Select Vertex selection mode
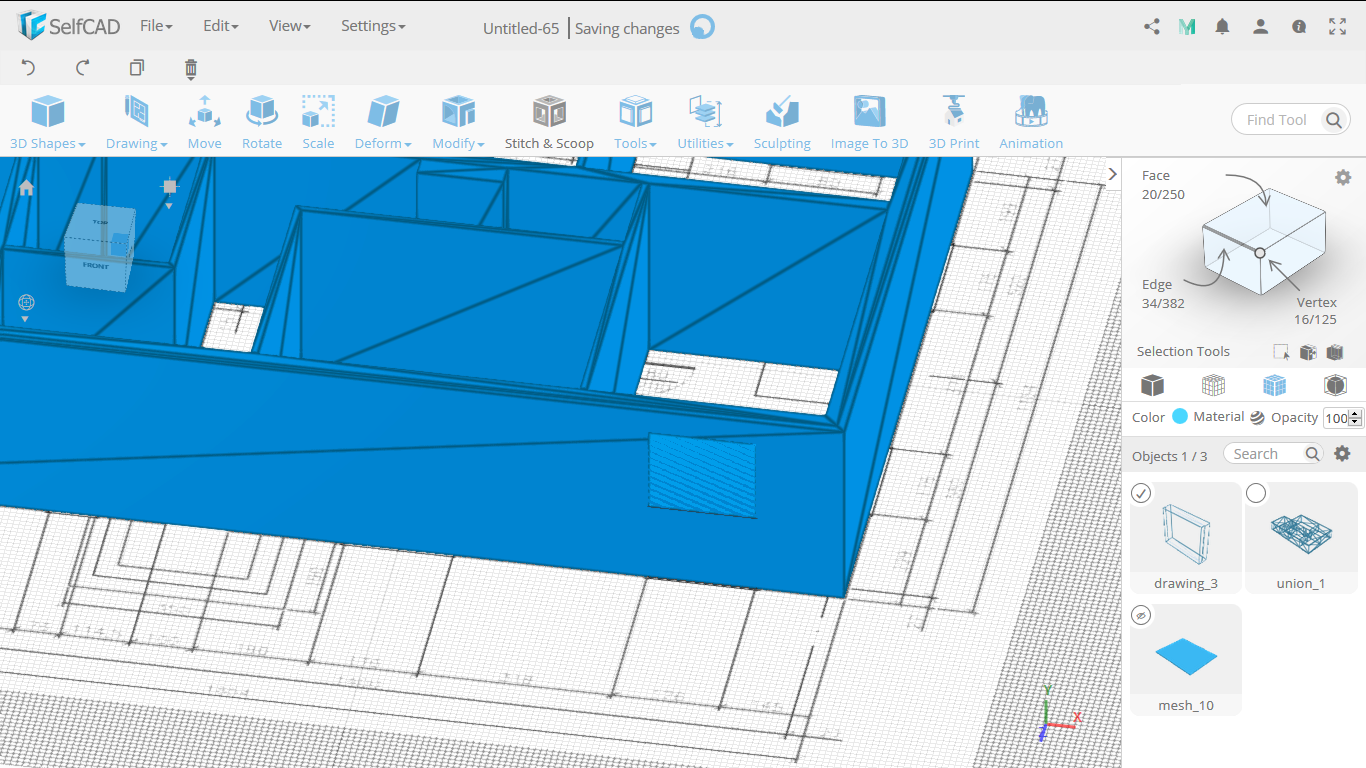This screenshot has width=1366, height=768. (1315, 311)
